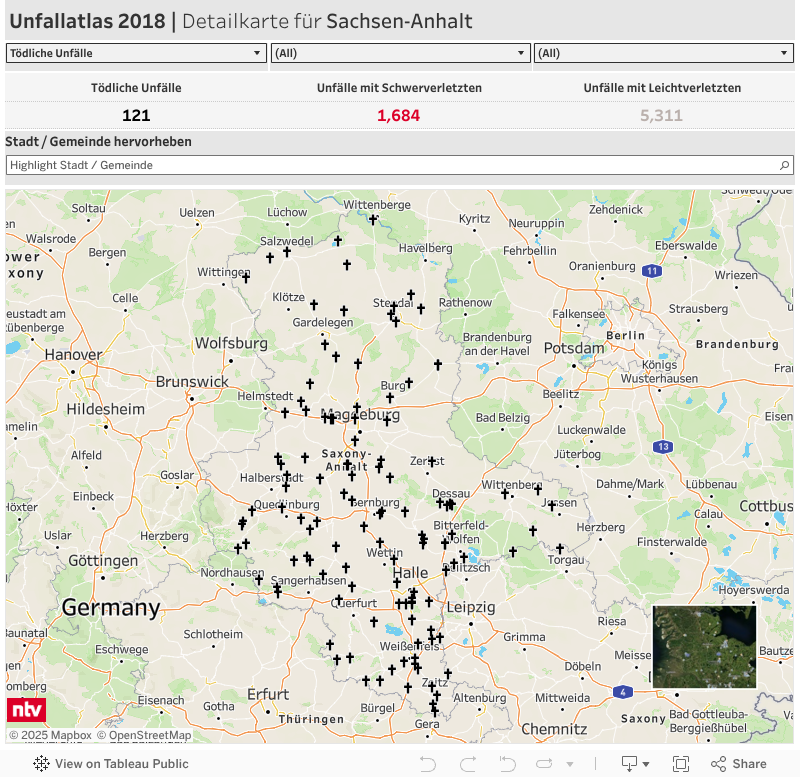Open the Share dialog
The height and width of the screenshot is (777, 800).
[738, 764]
